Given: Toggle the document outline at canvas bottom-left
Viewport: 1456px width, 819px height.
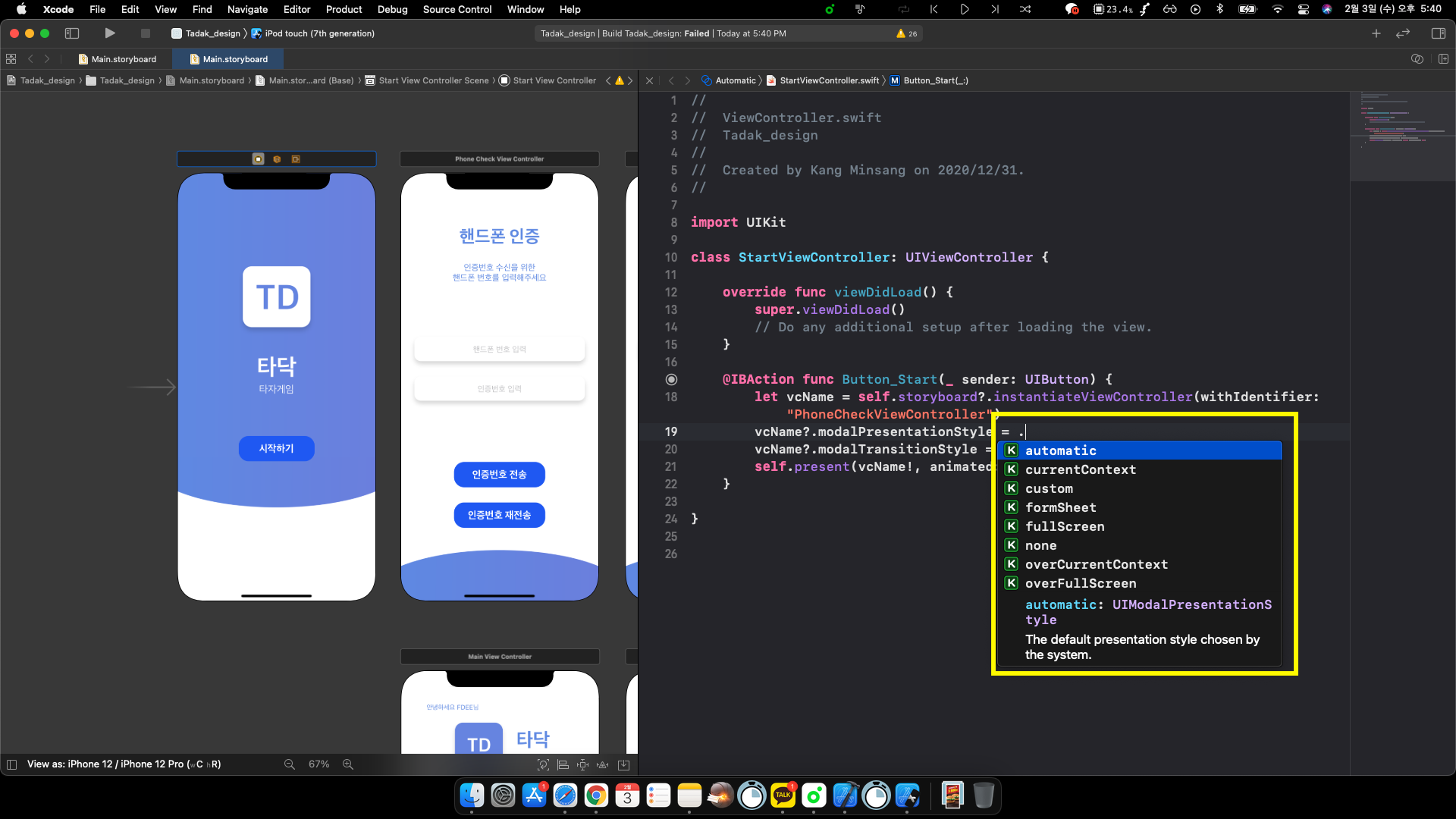Looking at the screenshot, I should 11,764.
